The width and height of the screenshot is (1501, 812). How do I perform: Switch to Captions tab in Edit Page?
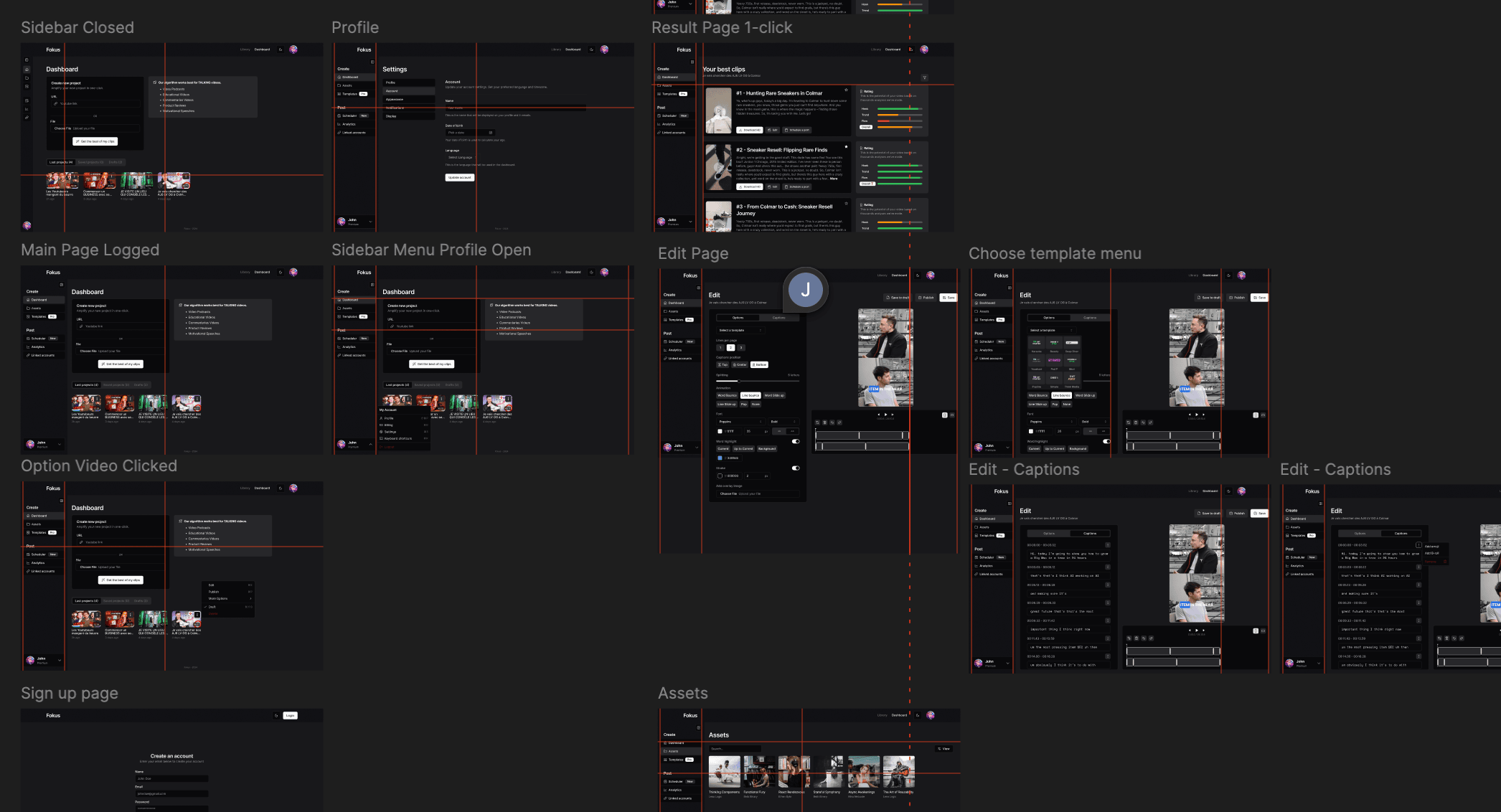tap(778, 318)
